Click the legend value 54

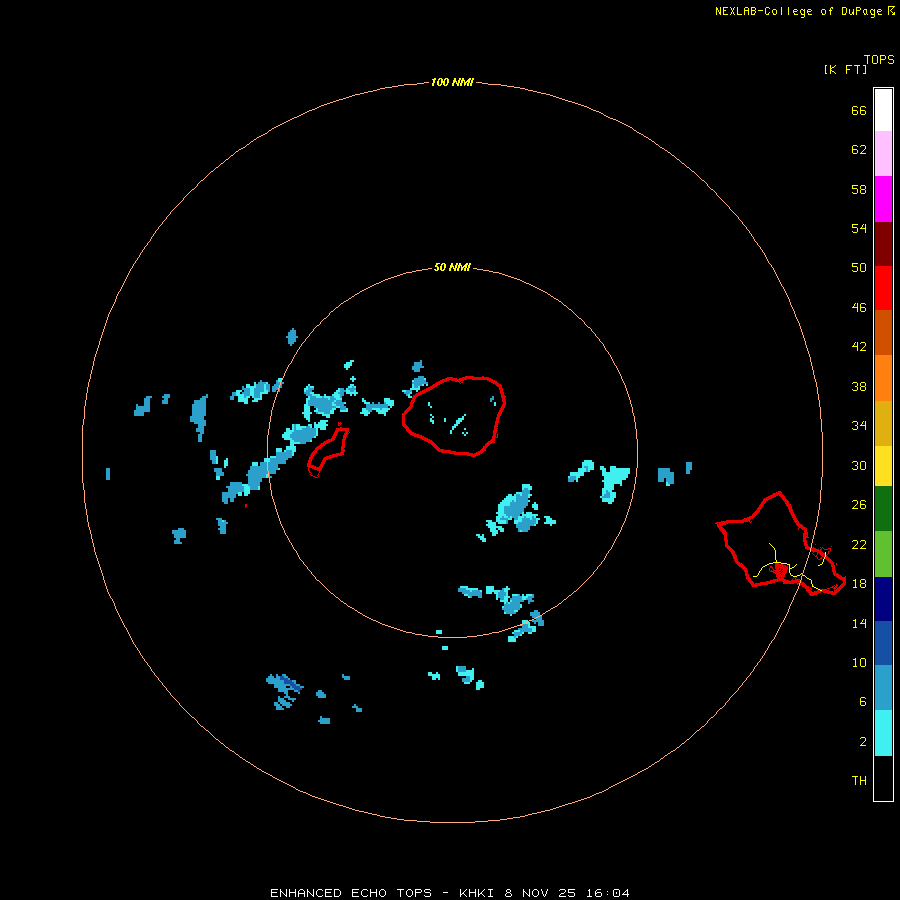[859, 228]
